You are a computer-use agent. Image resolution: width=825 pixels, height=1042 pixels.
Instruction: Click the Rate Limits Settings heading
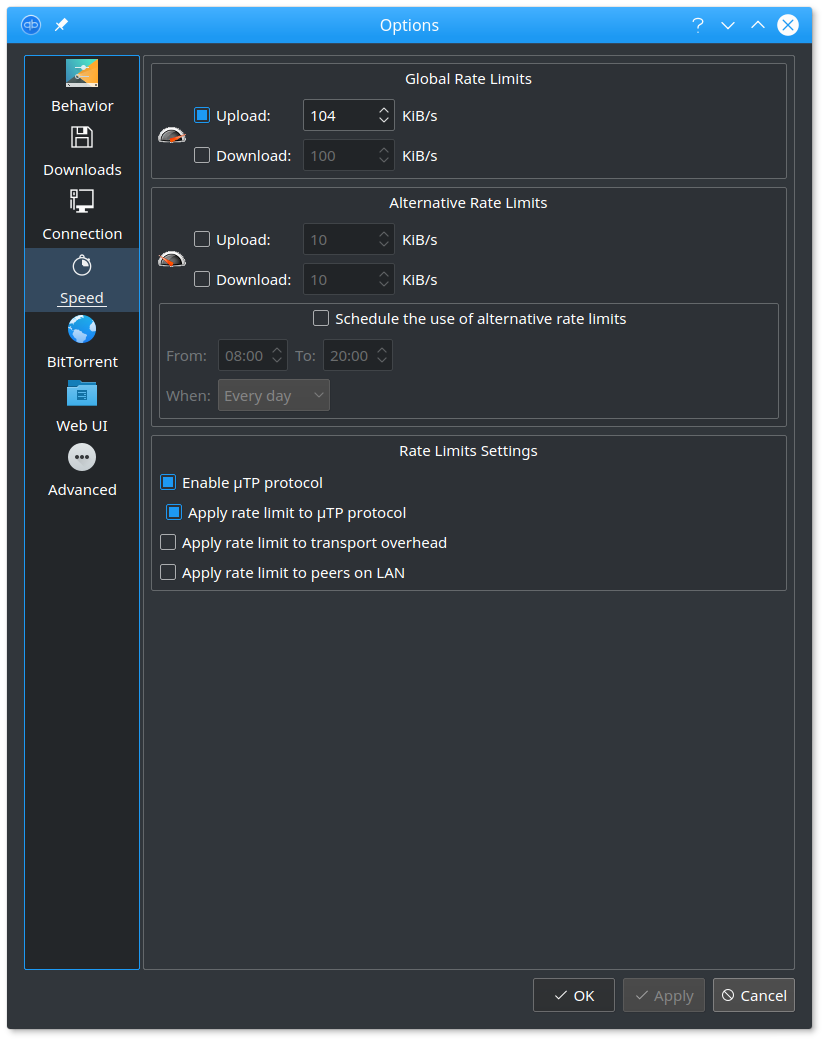click(469, 451)
